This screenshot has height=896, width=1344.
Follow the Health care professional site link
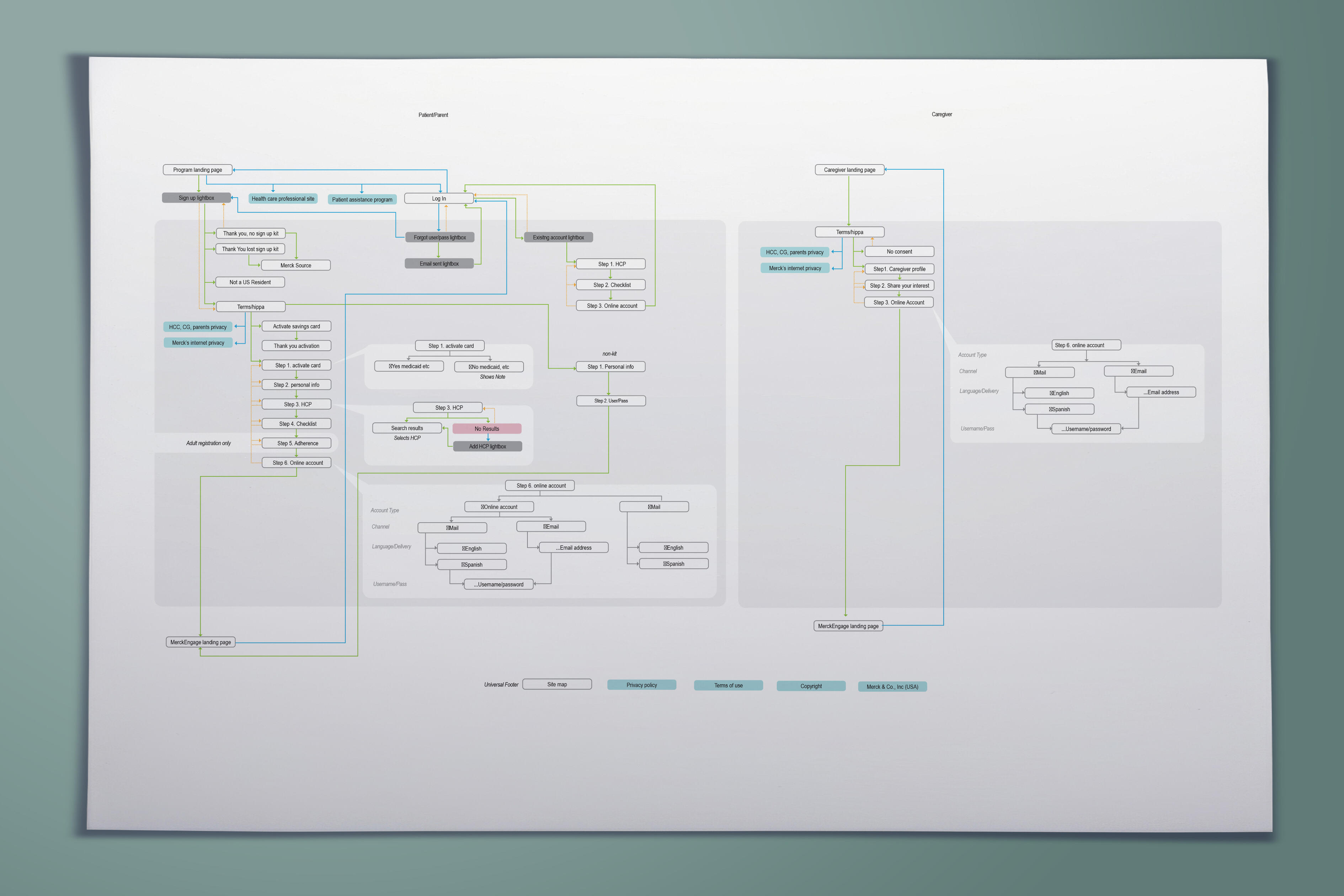pyautogui.click(x=283, y=199)
